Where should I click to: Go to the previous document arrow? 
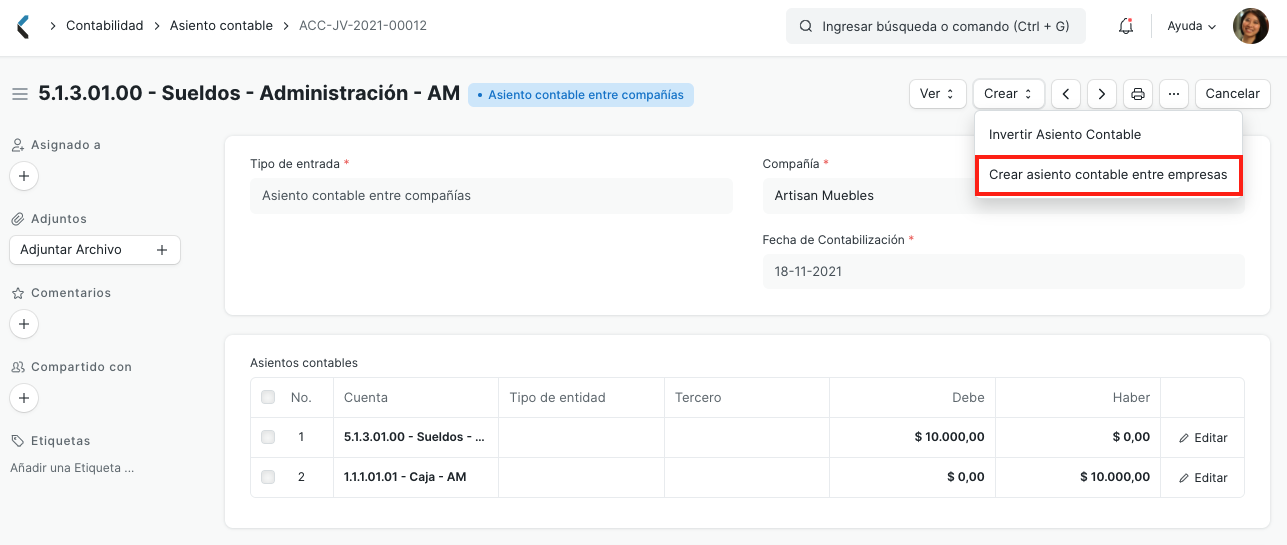pyautogui.click(x=1066, y=94)
